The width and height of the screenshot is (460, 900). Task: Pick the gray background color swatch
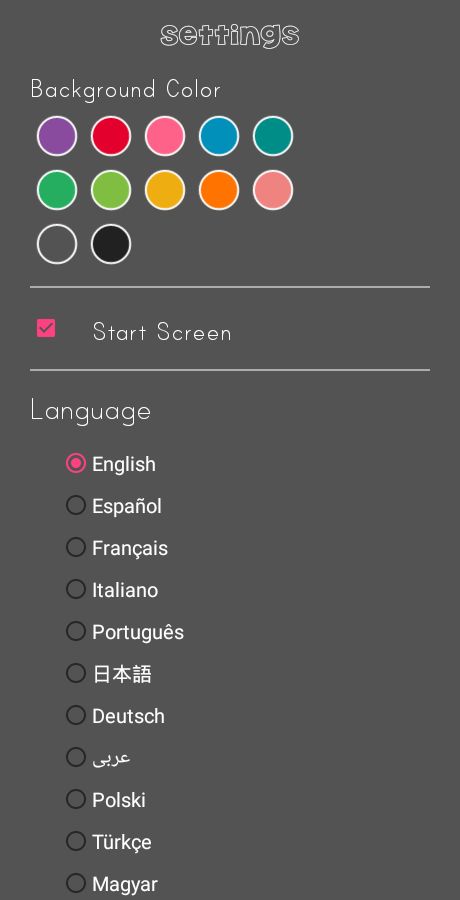(x=57, y=244)
